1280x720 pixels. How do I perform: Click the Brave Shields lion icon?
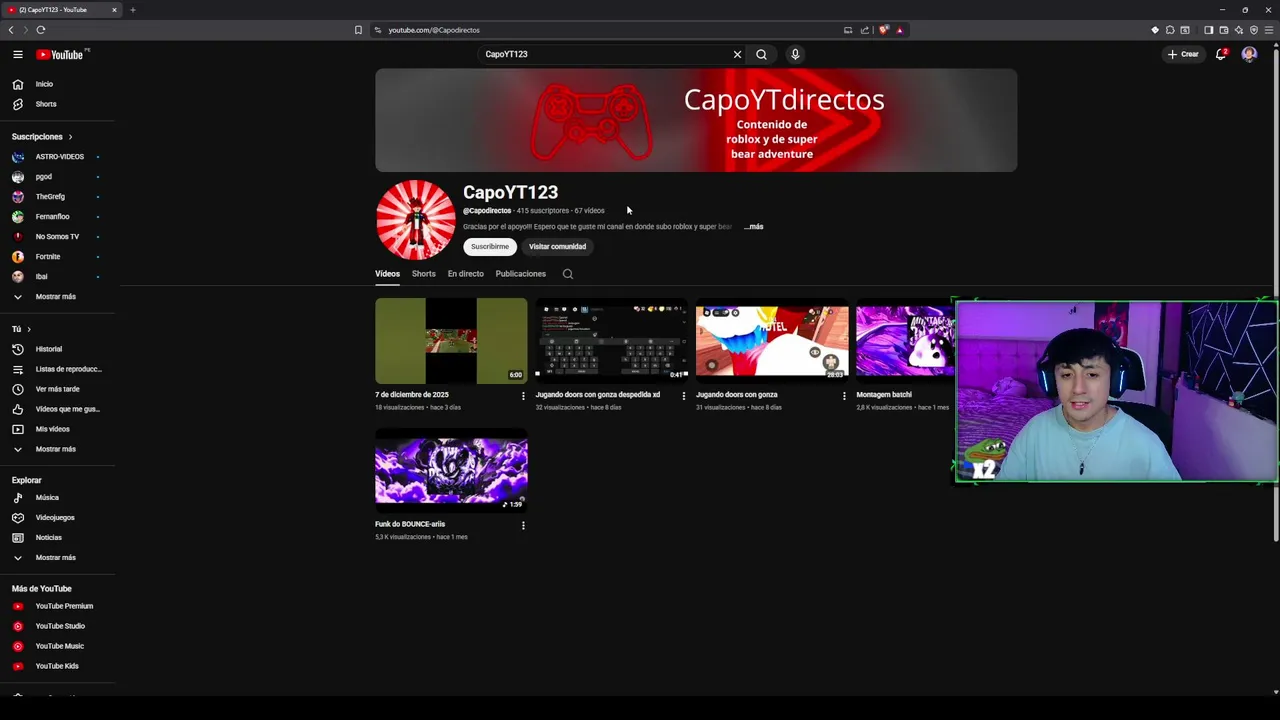883,30
